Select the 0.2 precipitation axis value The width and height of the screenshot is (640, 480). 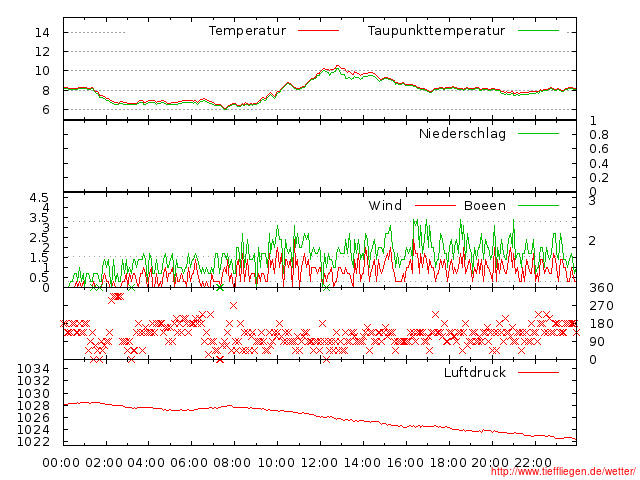[599, 178]
